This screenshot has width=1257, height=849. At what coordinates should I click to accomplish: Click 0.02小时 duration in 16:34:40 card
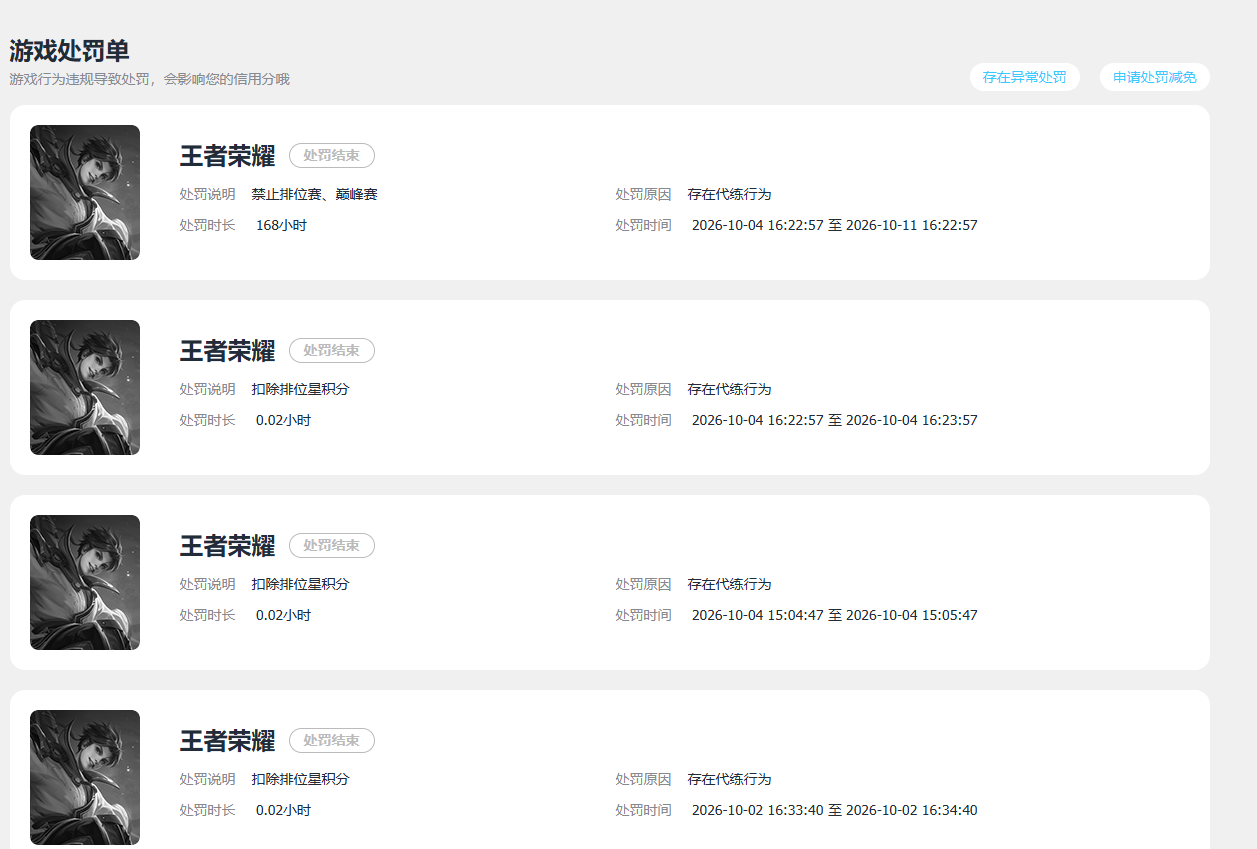(x=283, y=810)
